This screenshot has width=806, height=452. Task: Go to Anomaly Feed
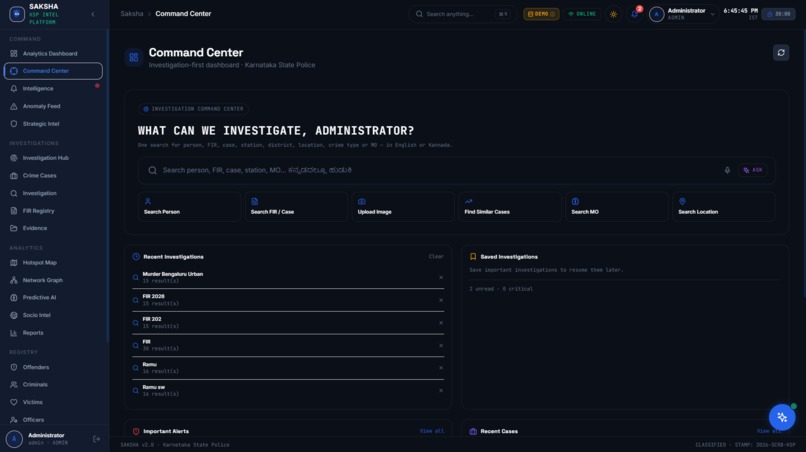[x=53, y=106]
